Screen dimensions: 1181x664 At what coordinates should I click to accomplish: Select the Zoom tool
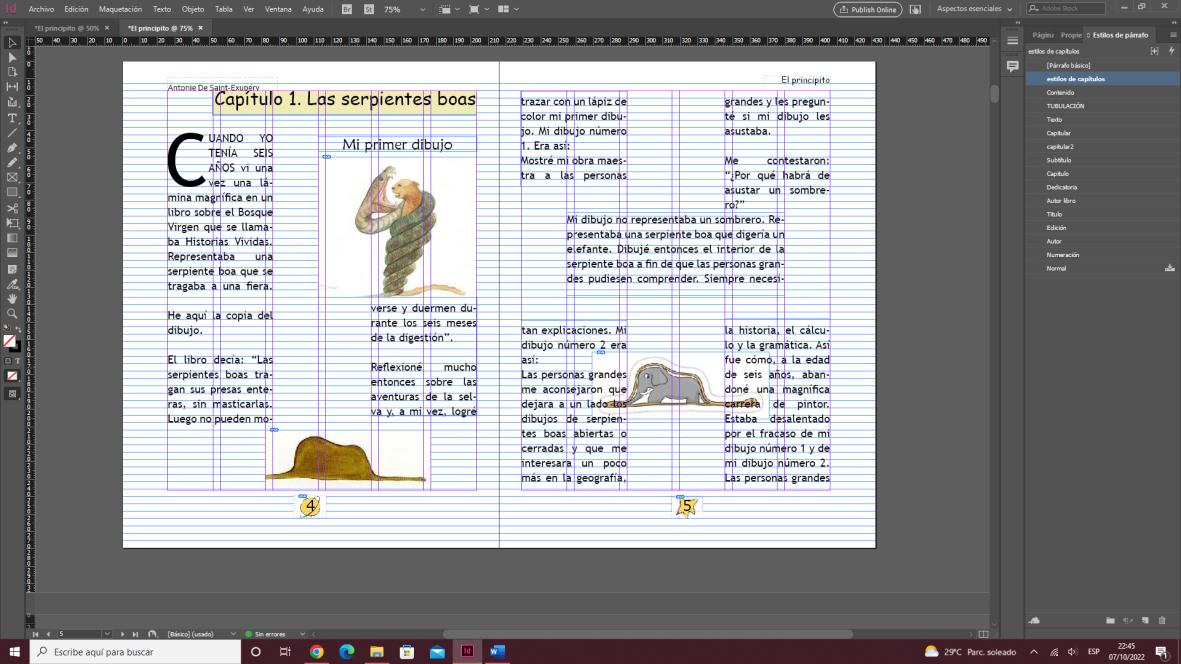(x=12, y=314)
